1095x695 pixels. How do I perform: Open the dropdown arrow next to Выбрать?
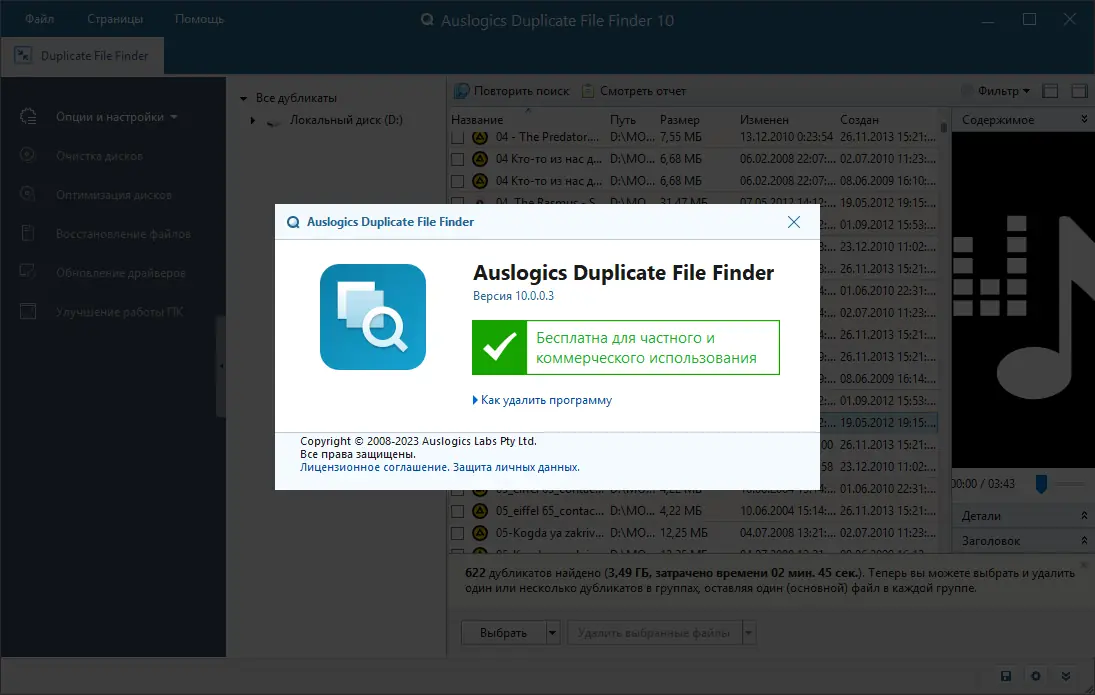coord(552,633)
